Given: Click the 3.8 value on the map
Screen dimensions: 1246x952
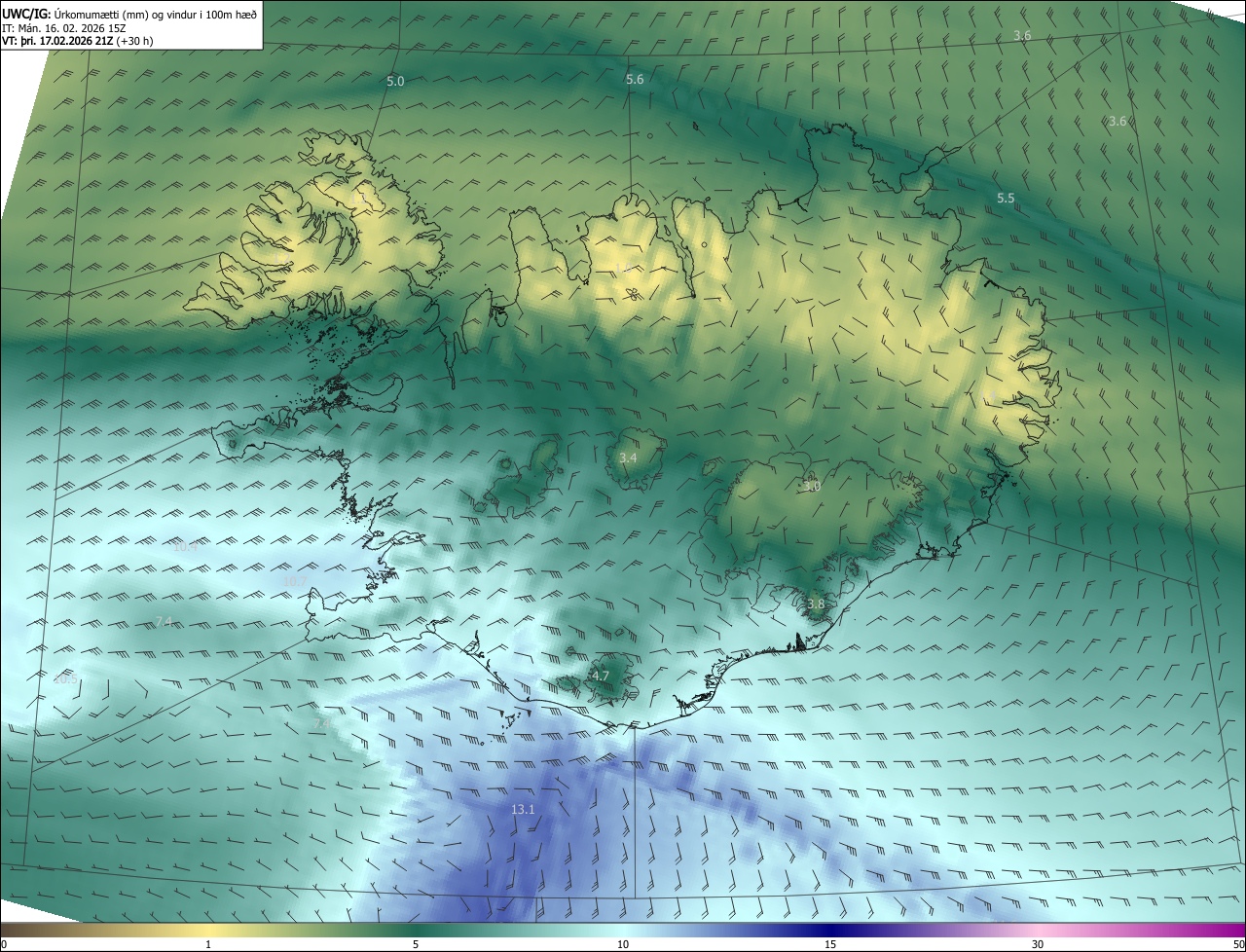Looking at the screenshot, I should click(x=816, y=604).
